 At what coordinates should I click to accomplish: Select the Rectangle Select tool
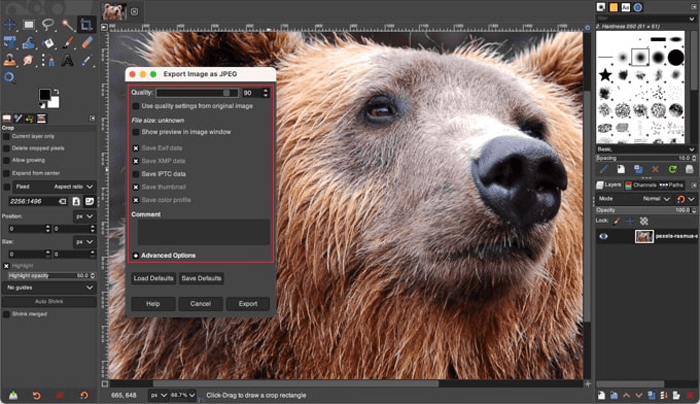28,24
